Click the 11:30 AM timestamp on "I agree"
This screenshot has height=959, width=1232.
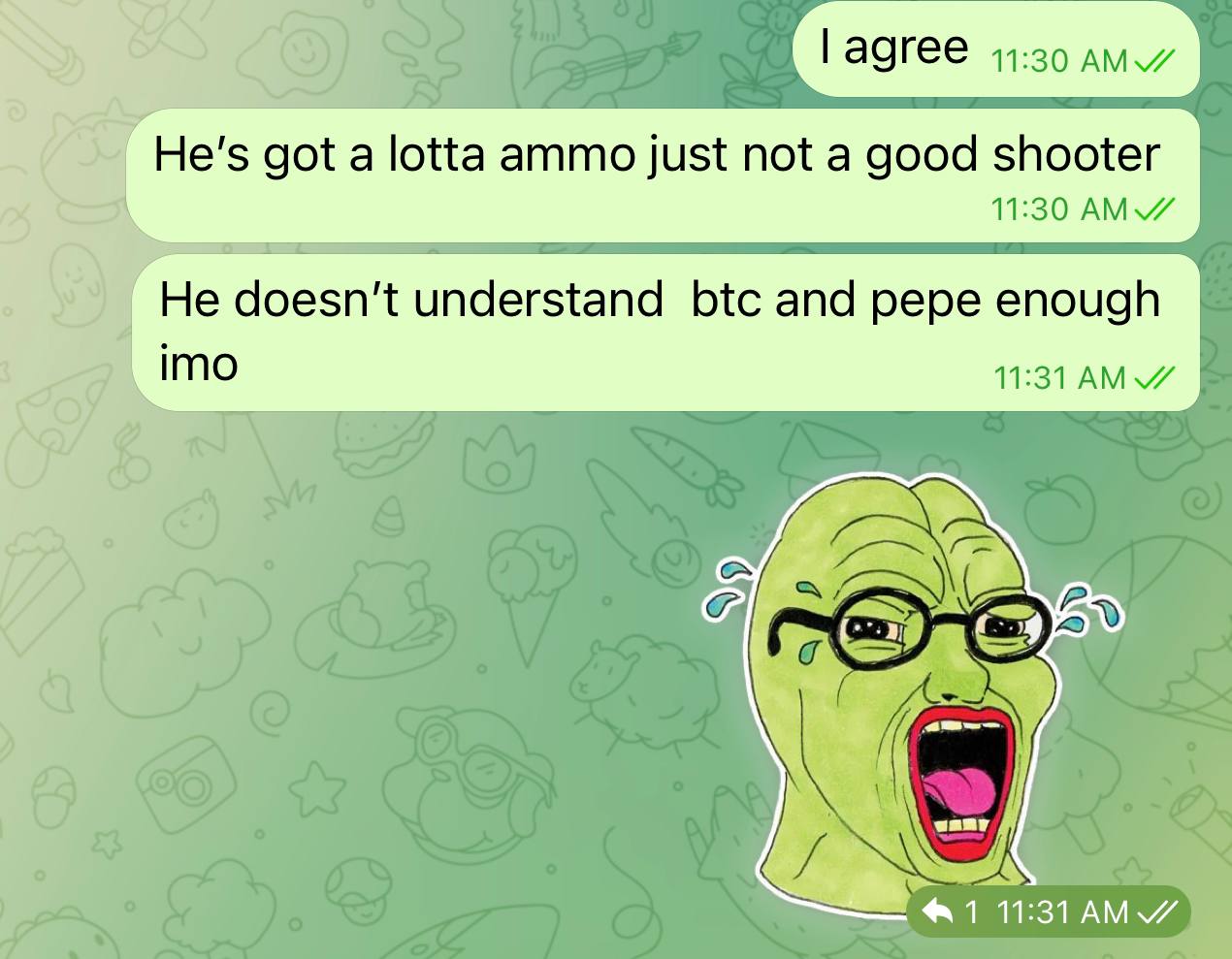pos(1059,61)
